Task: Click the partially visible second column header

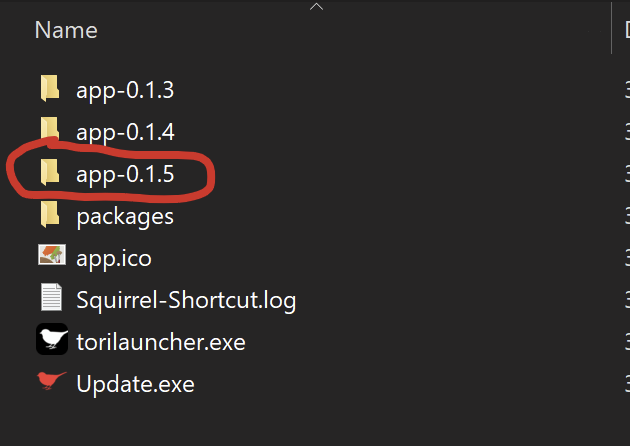Action: (627, 30)
